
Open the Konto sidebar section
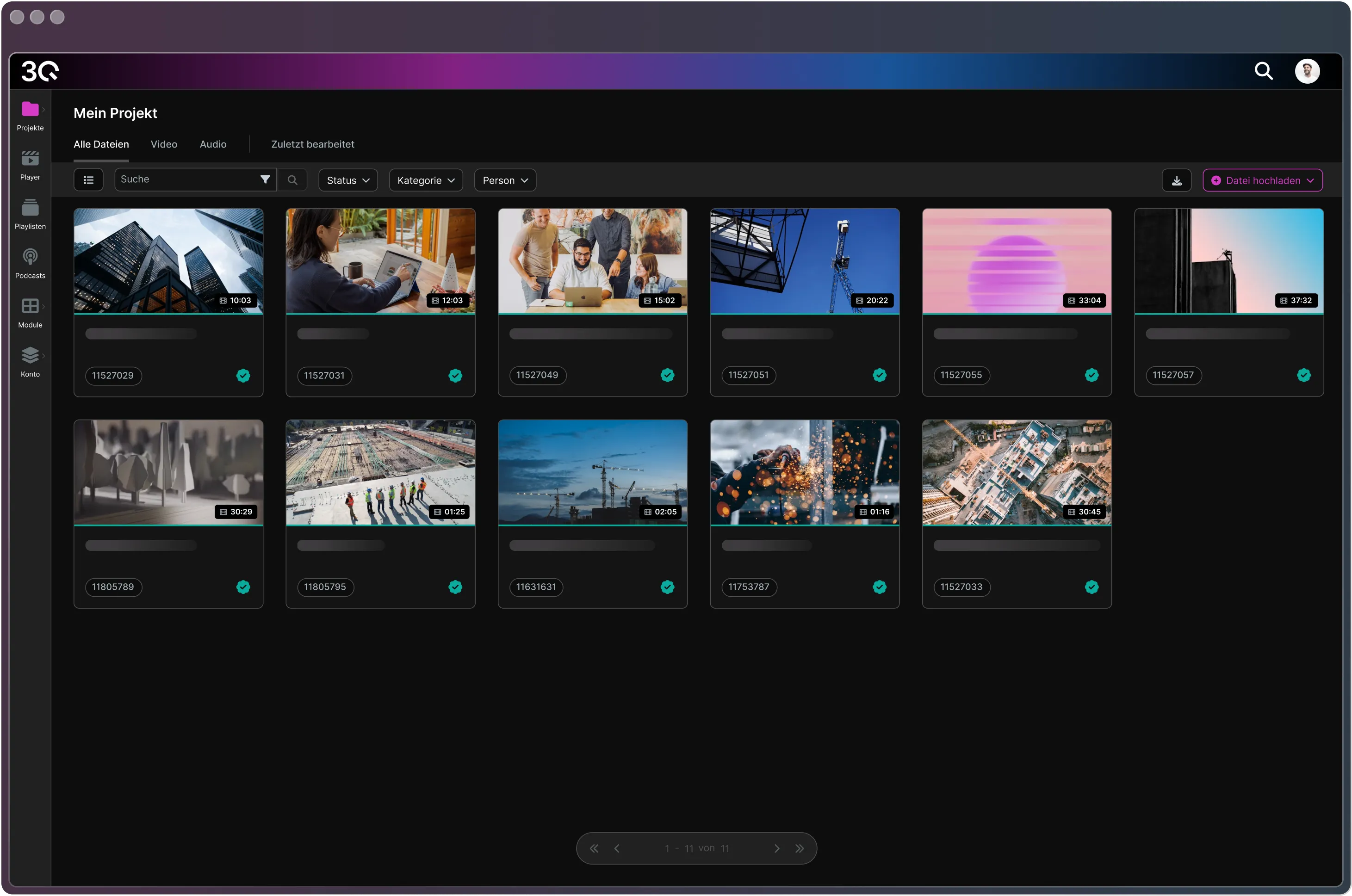click(x=30, y=362)
